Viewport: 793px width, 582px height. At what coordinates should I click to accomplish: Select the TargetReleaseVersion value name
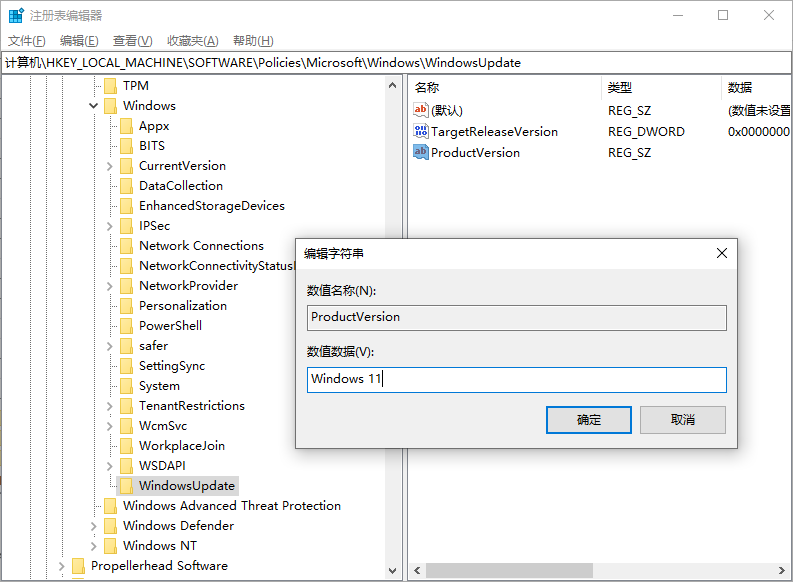click(494, 132)
